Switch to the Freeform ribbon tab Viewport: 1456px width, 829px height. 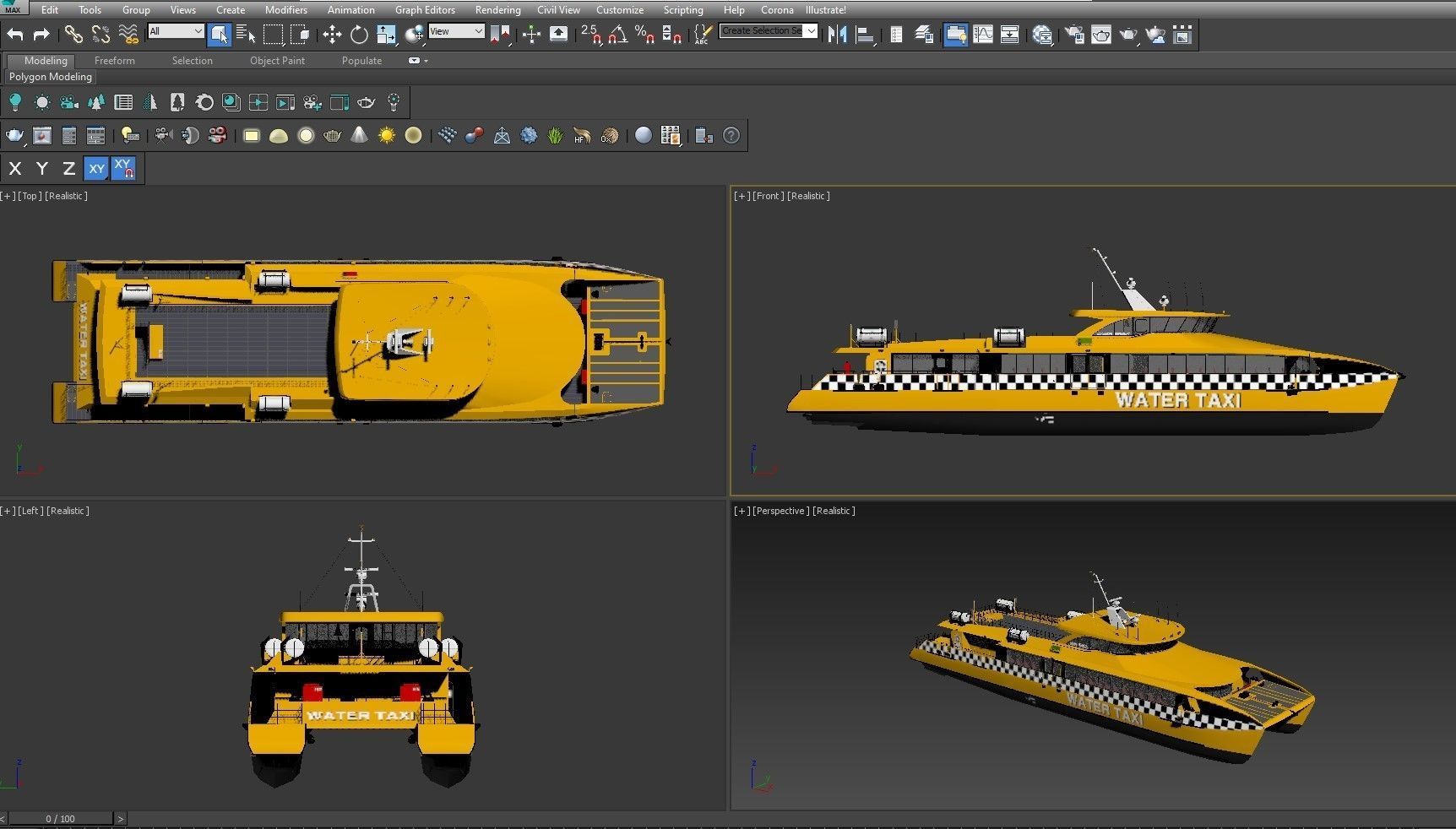(x=114, y=61)
